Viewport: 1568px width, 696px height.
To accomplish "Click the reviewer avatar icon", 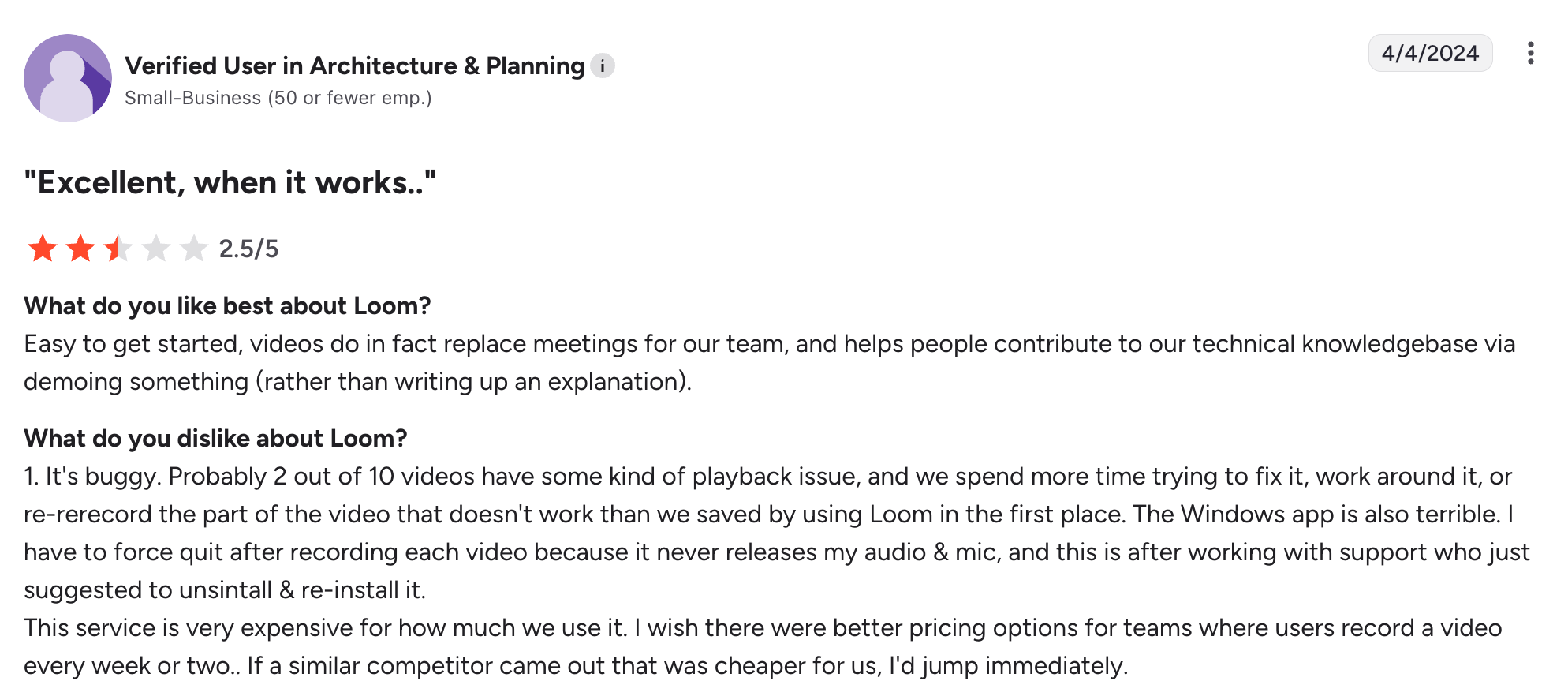I will coord(68,75).
